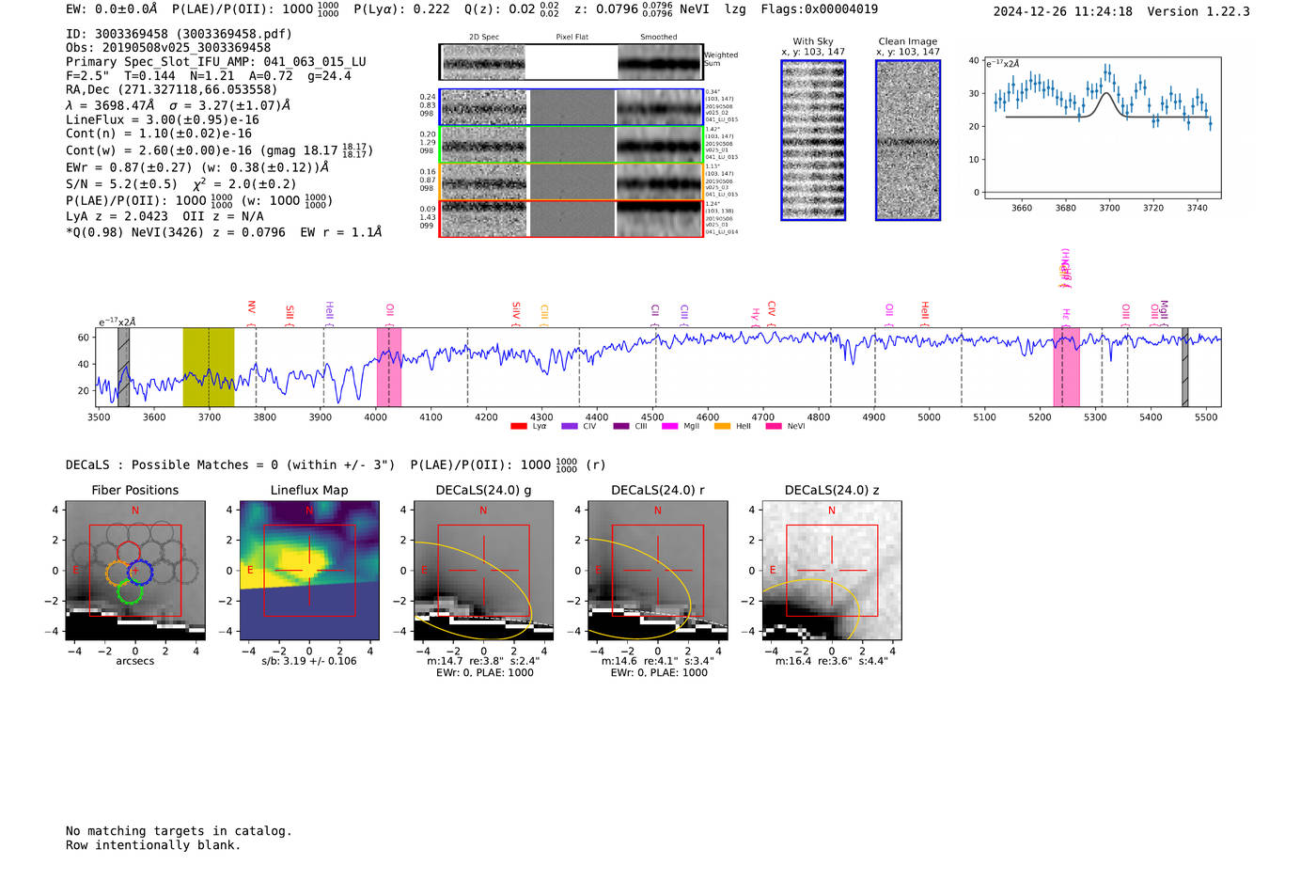Click the magenta MgII legend swatch
Viewport: 1316px width, 896px height.
[669, 427]
